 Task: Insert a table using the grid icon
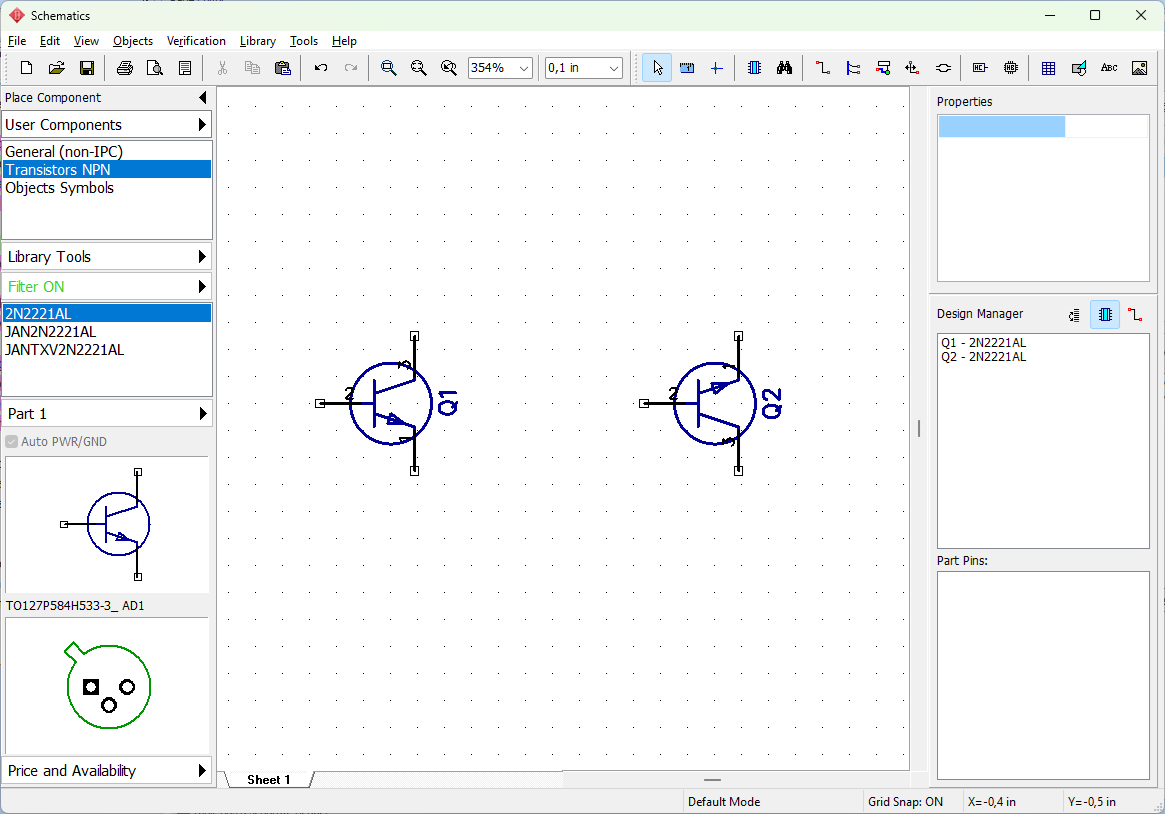(x=1048, y=68)
